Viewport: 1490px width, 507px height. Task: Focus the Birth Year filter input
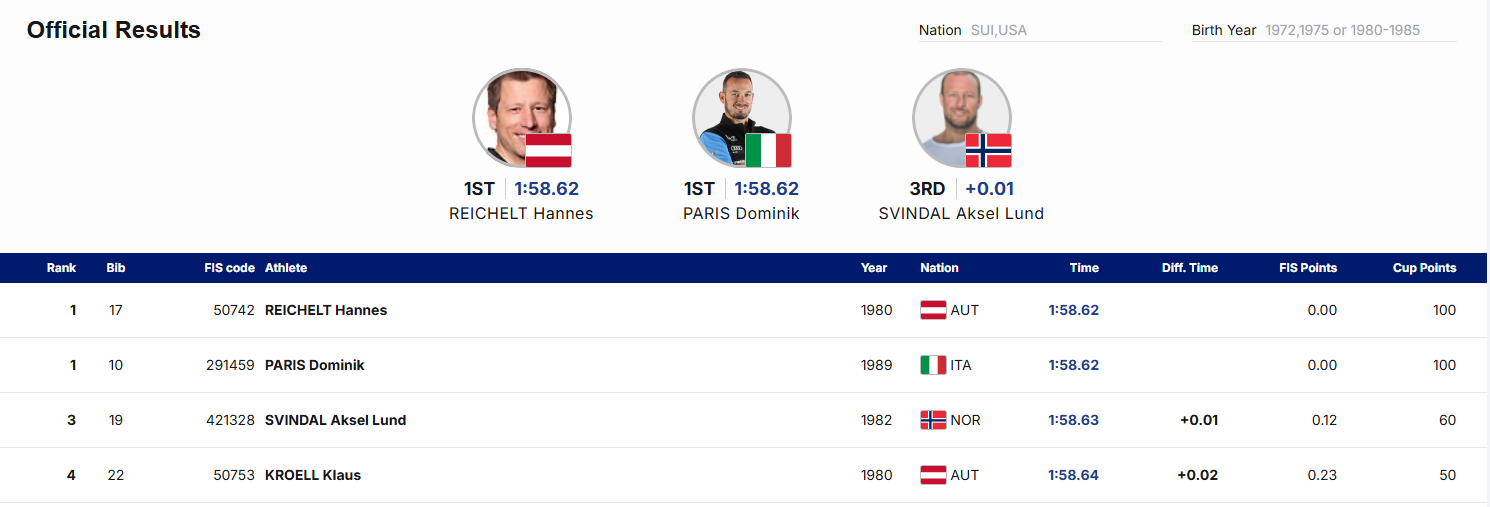(x=1358, y=30)
